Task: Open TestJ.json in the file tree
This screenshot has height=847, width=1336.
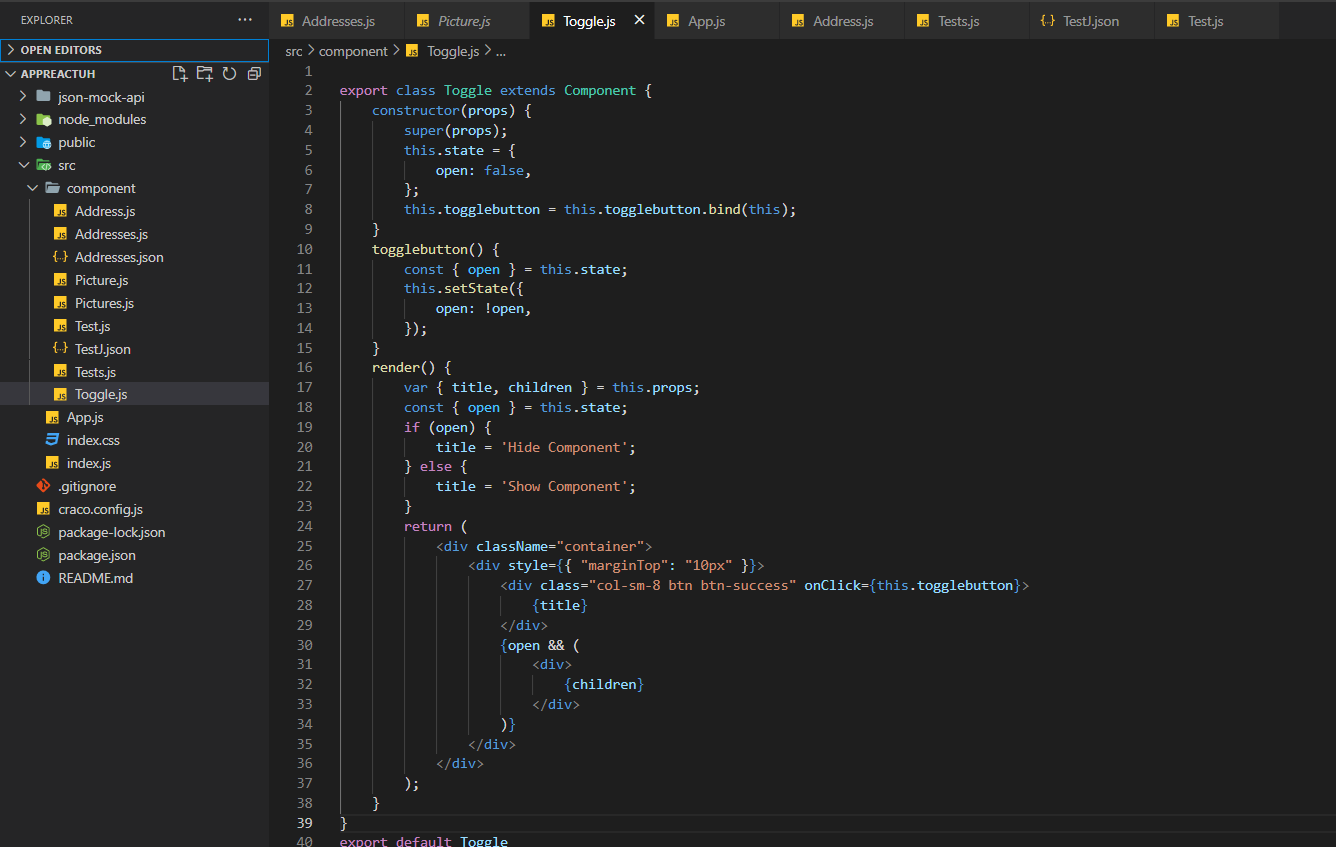Action: 135,349
